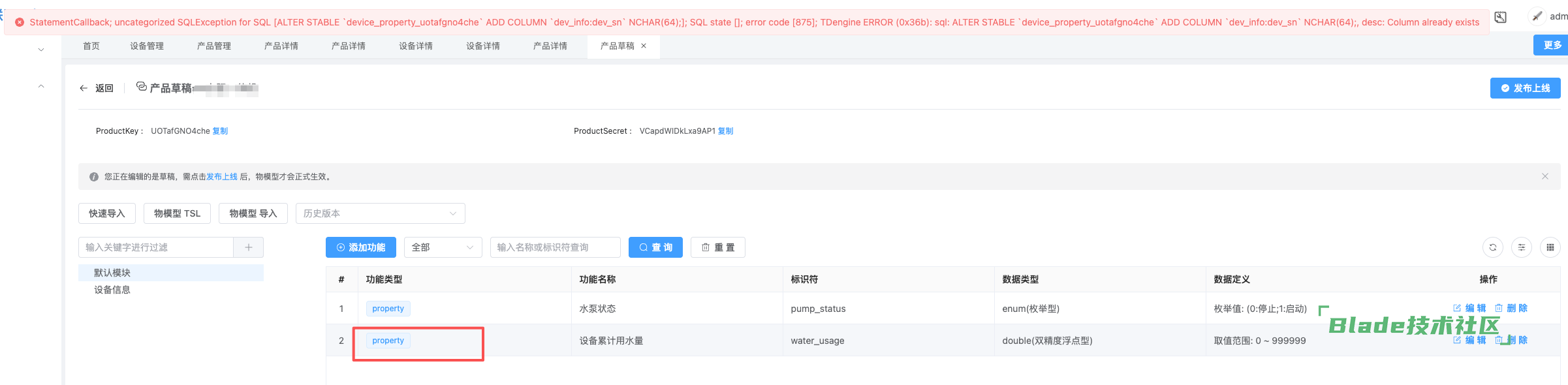Delete the water_usage property row
The image size is (1568, 385).
pyautogui.click(x=1512, y=340)
